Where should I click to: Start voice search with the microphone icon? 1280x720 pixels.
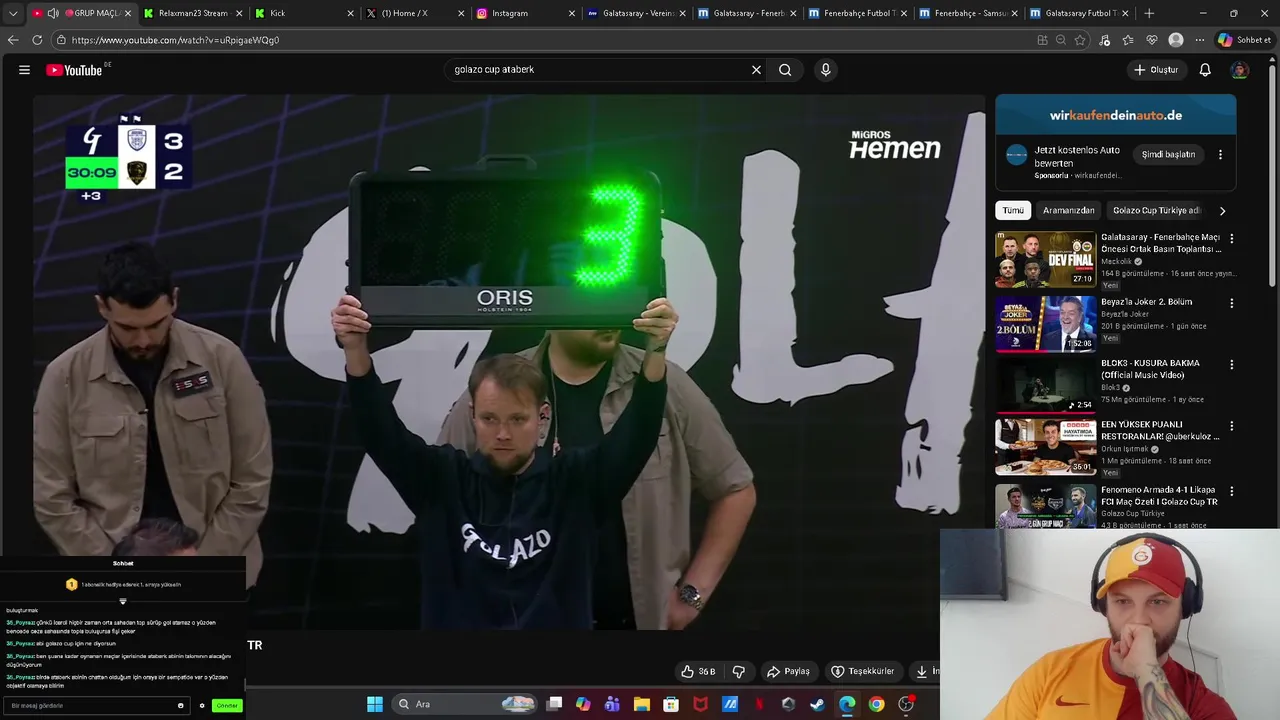coord(825,70)
